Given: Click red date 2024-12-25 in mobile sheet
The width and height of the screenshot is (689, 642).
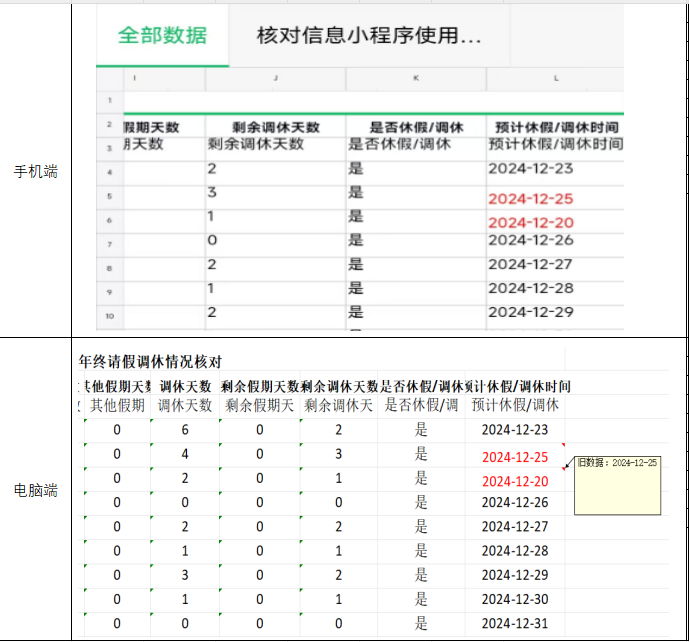Looking at the screenshot, I should tap(531, 199).
